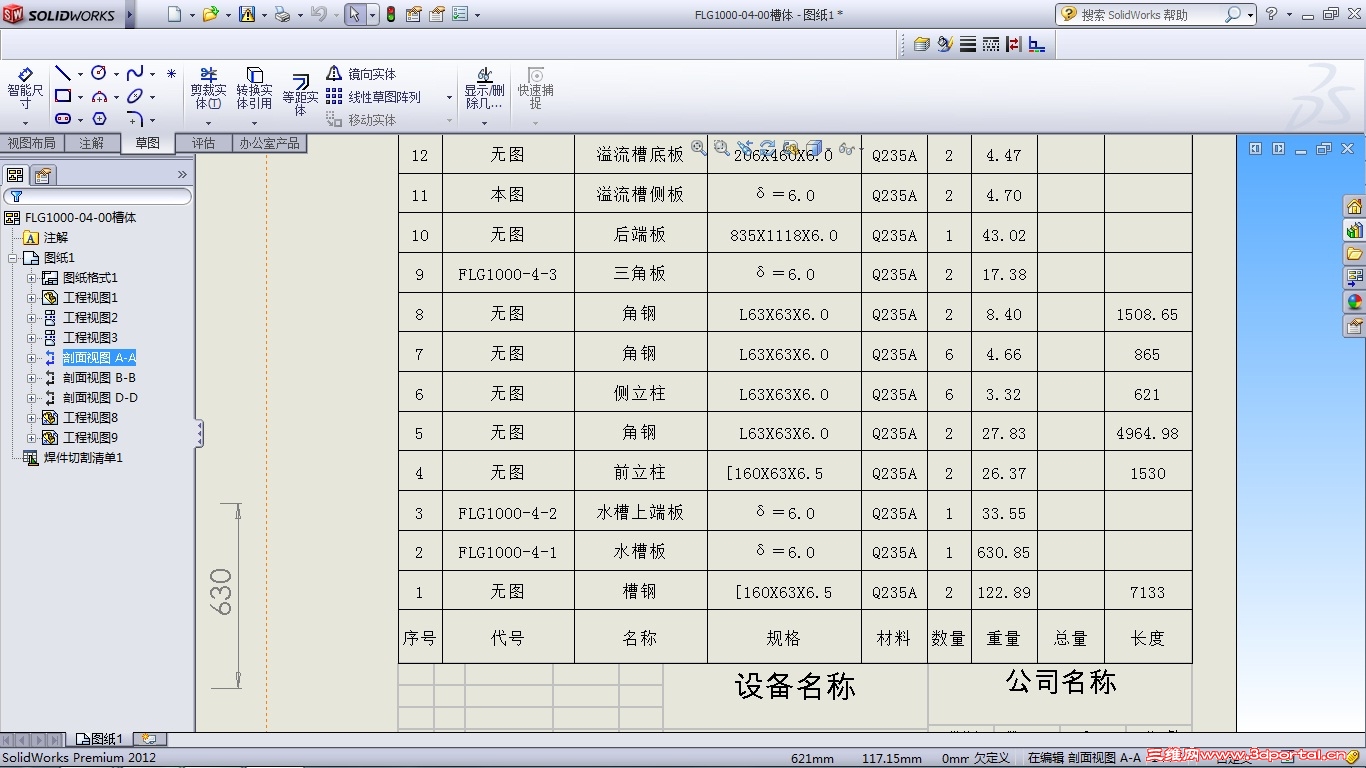Click Convert Entities (转换实体引用)

pyautogui.click(x=254, y=89)
